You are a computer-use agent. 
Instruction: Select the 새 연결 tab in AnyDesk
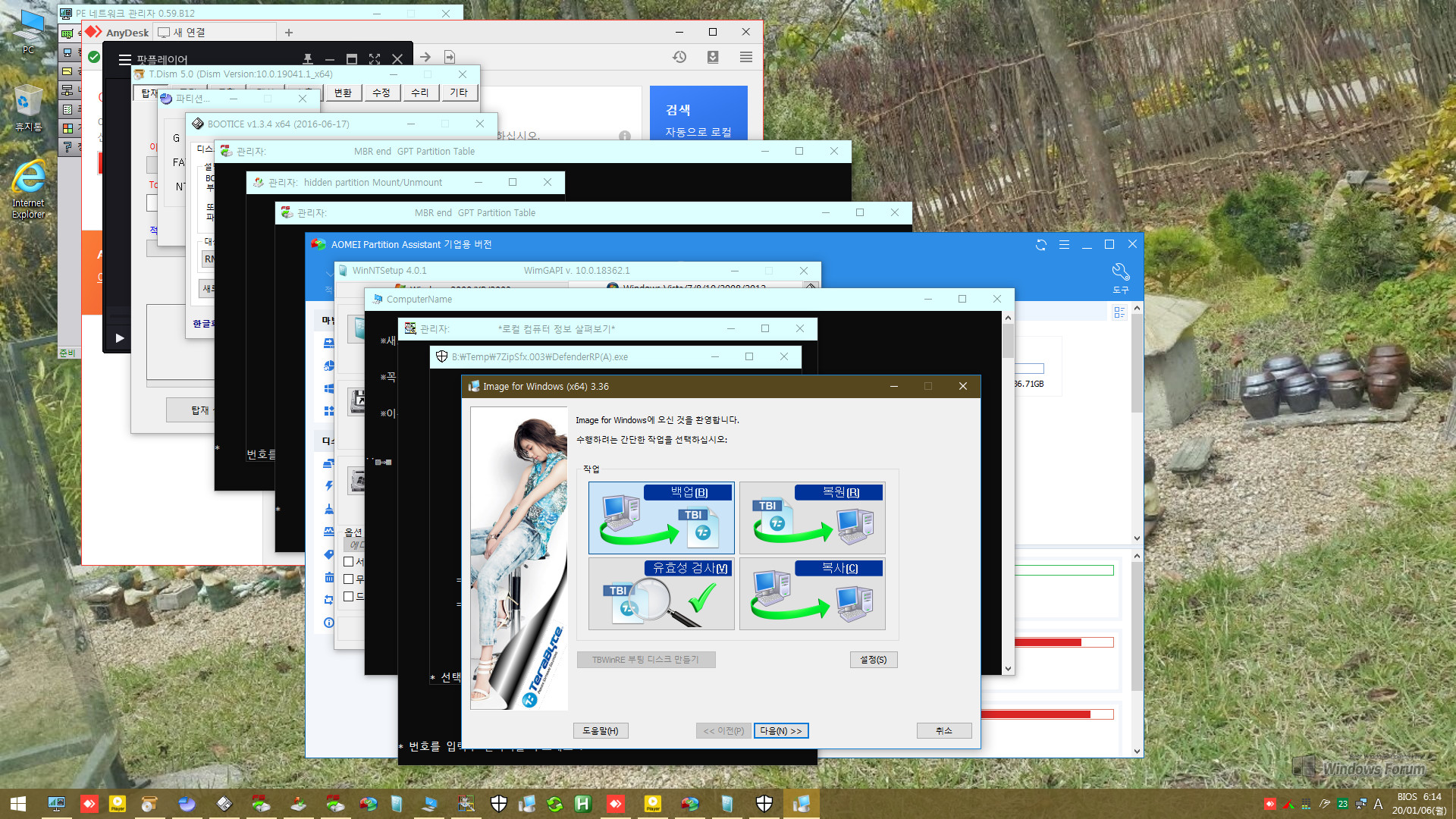(215, 33)
